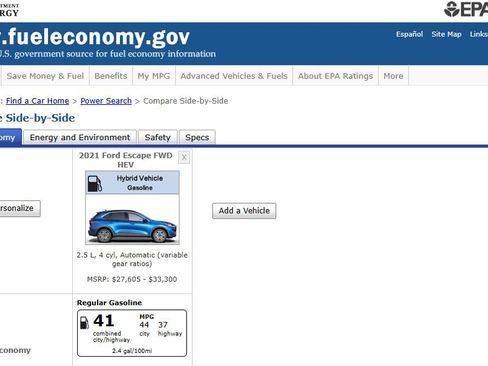Open the Español link

tap(409, 34)
